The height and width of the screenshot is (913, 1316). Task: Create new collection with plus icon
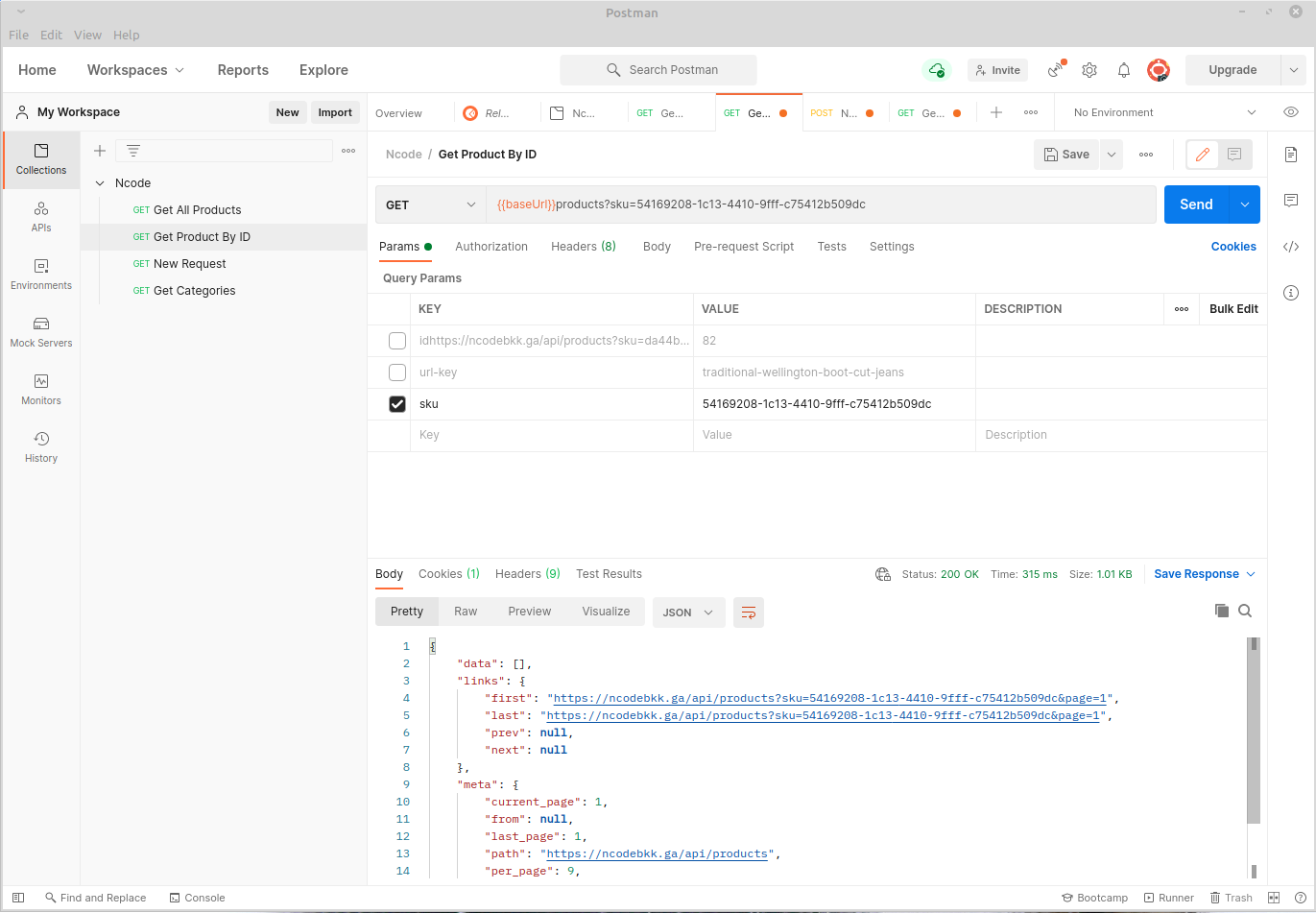point(100,151)
